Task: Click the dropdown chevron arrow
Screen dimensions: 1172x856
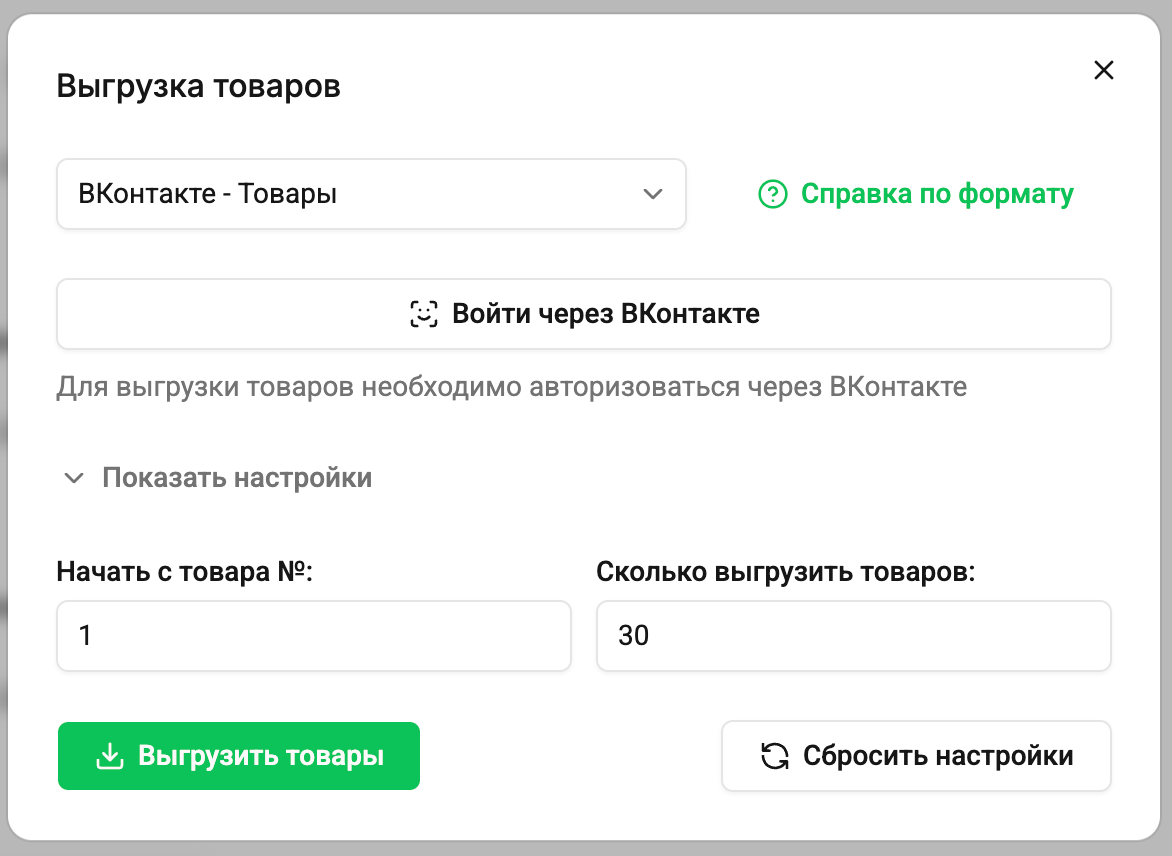Action: [653, 194]
